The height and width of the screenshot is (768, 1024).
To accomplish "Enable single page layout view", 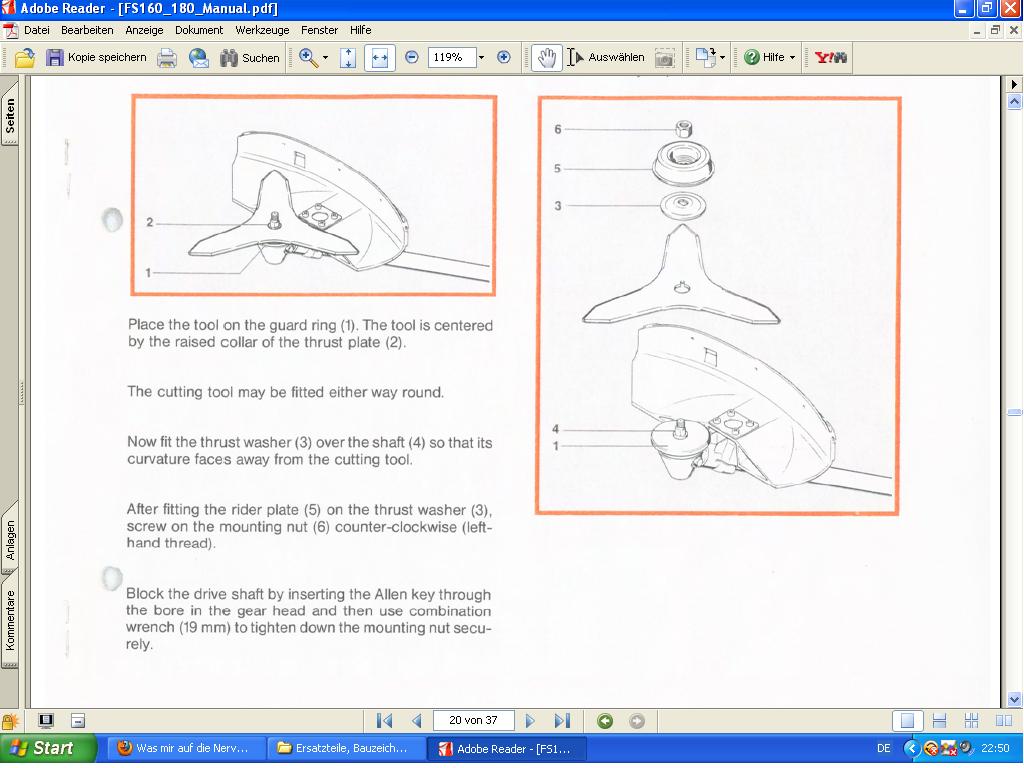I will click(907, 721).
